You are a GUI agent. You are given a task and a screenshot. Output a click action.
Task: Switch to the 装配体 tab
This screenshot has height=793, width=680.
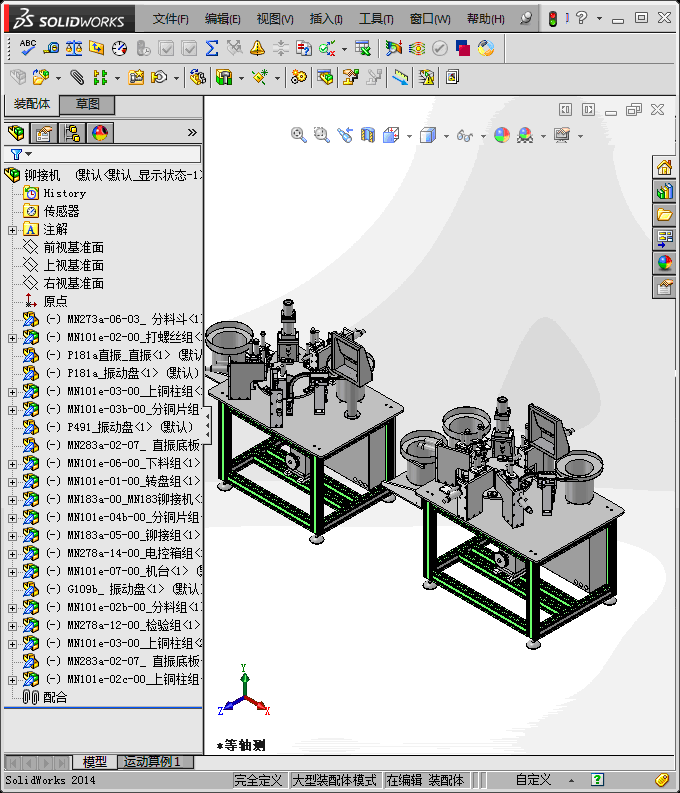click(32, 104)
